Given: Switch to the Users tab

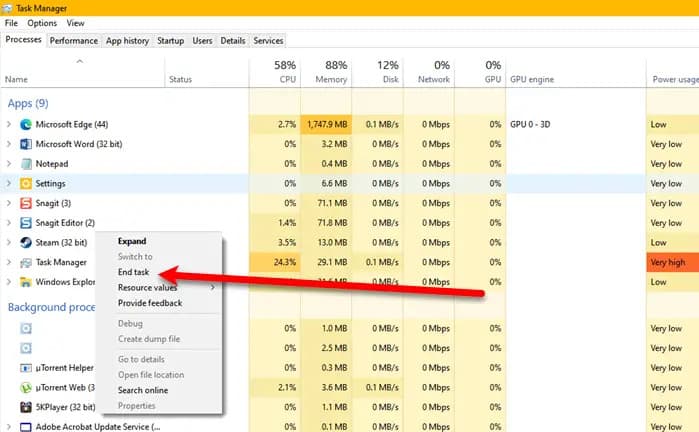Looking at the screenshot, I should (202, 41).
